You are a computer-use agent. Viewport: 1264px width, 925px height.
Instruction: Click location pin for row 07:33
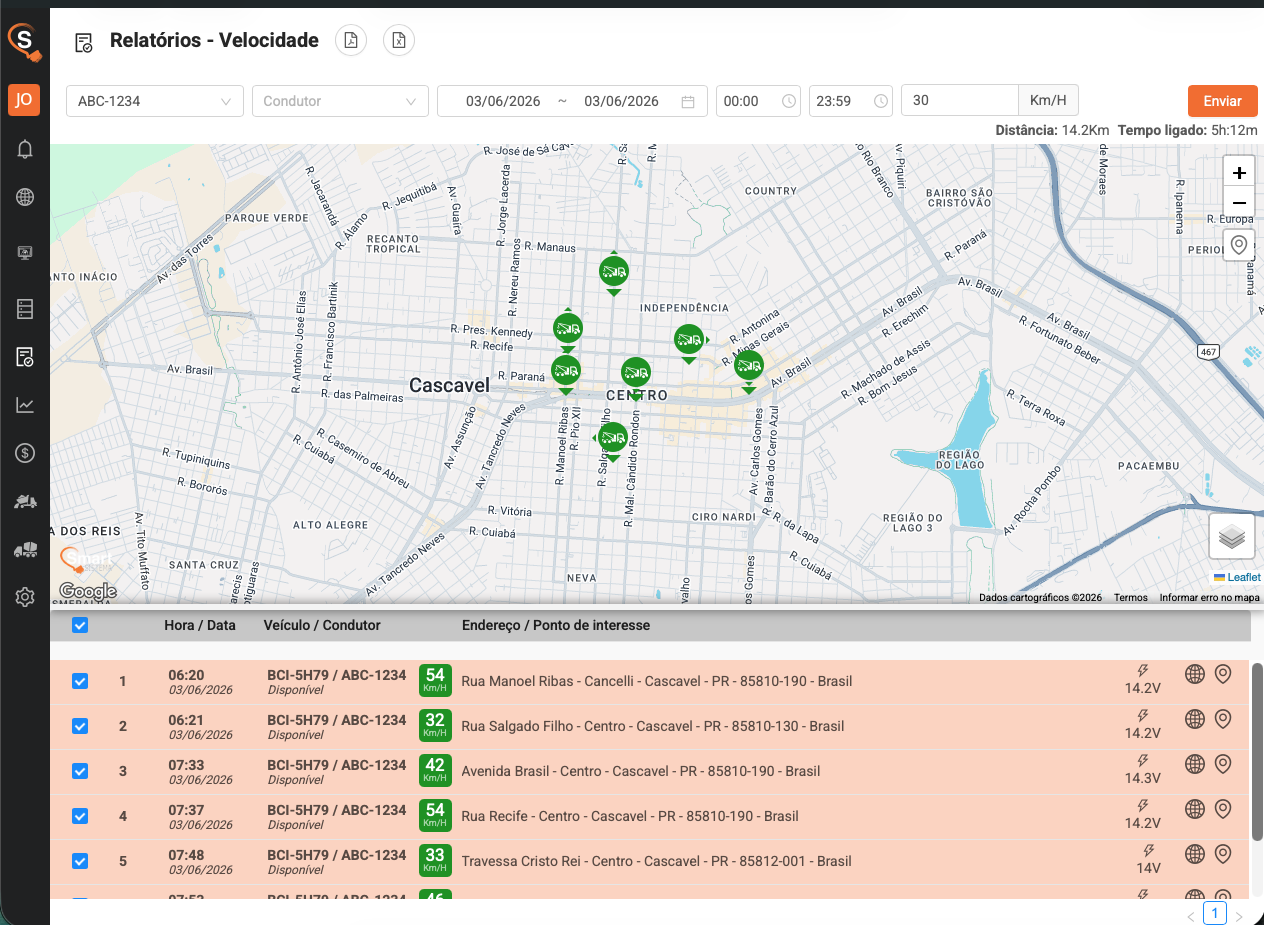click(x=1222, y=764)
